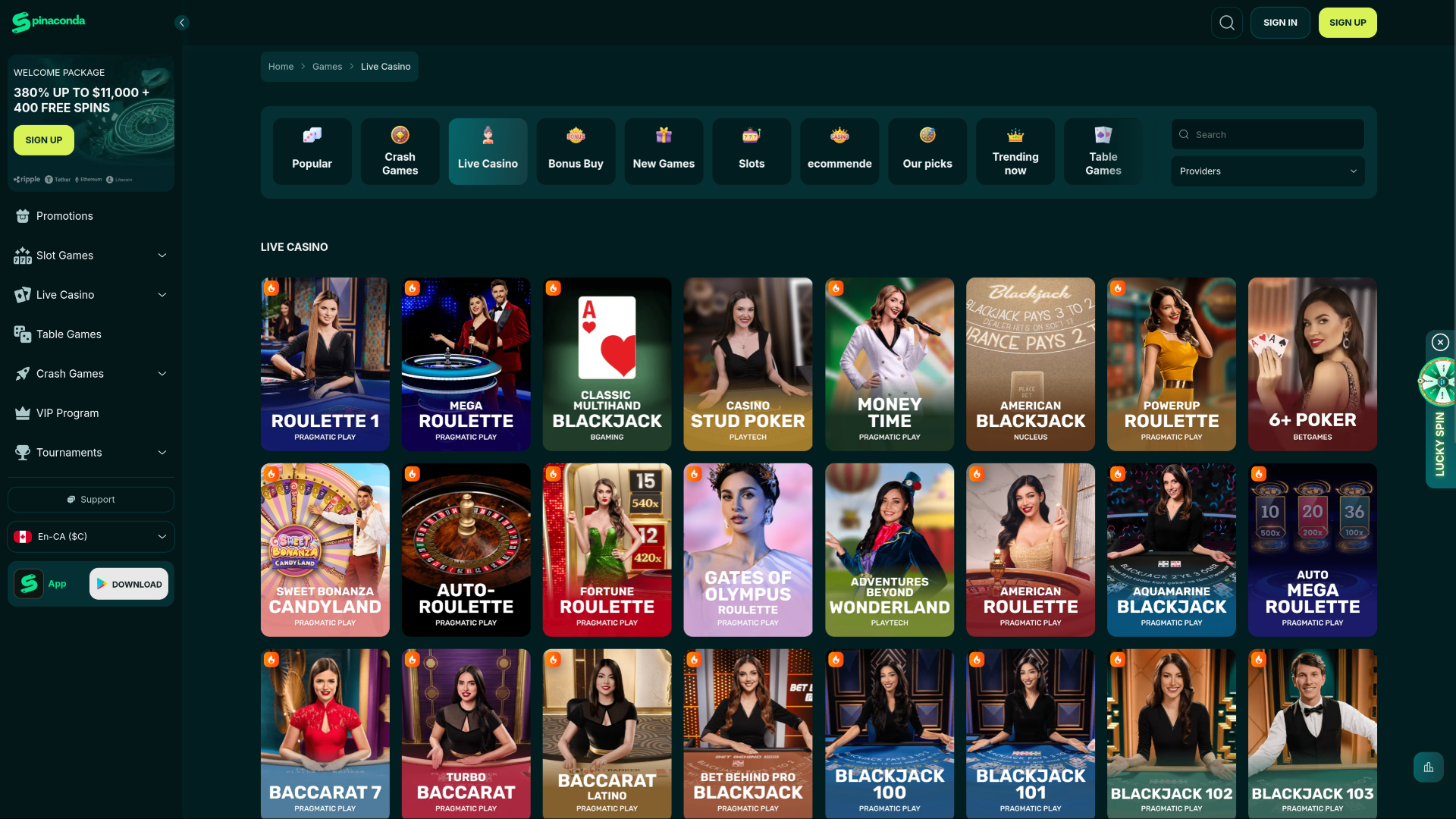Open the search magnifier icon in the header
Viewport: 1456px width, 819px height.
(1226, 23)
